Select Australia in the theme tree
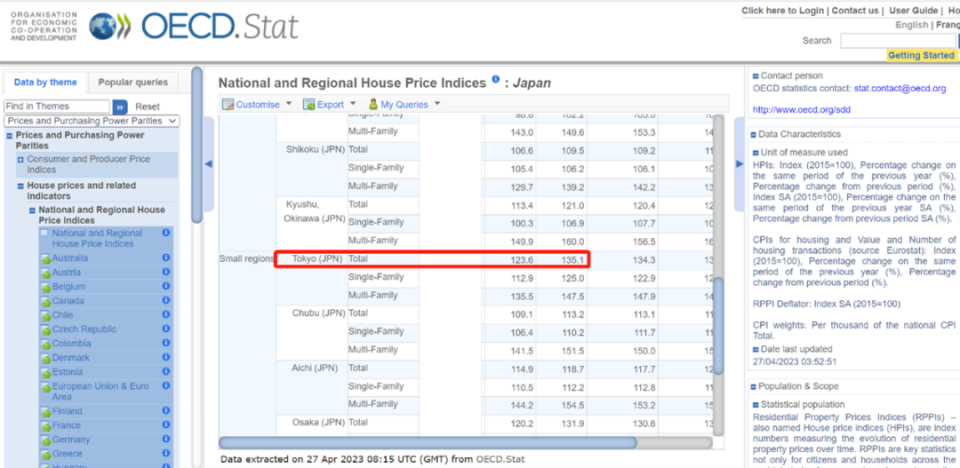This screenshot has height=468, width=960. [x=70, y=258]
